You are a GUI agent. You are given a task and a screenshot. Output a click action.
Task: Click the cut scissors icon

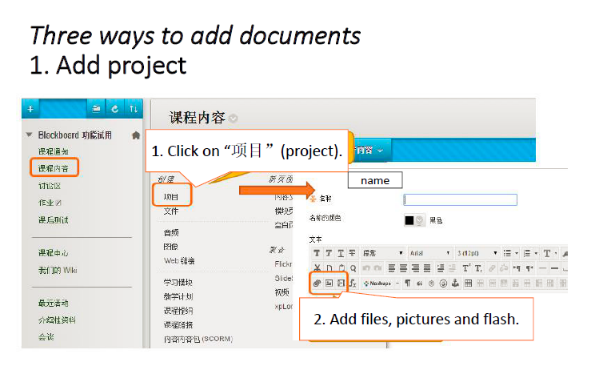317,268
